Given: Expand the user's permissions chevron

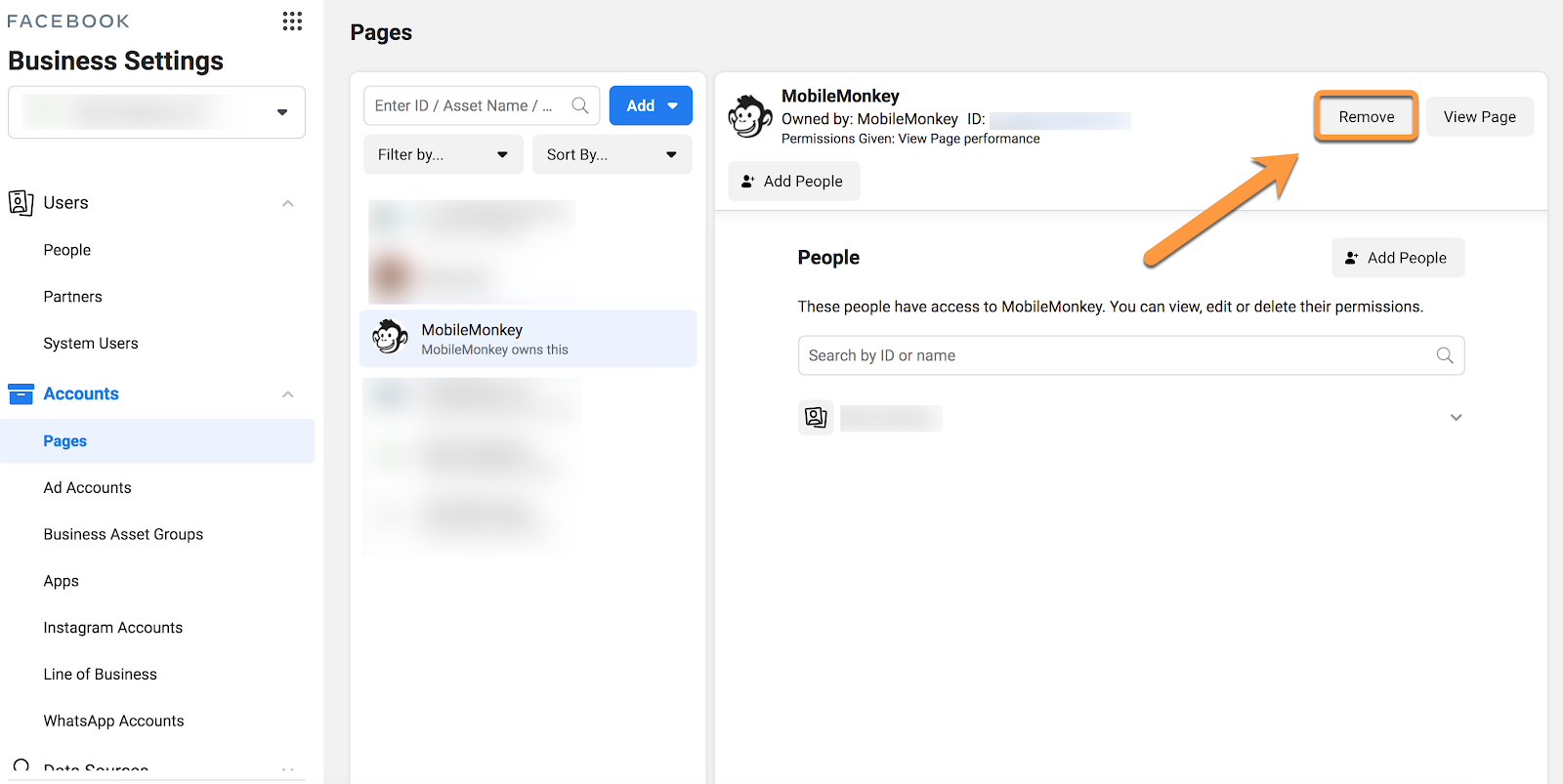Looking at the screenshot, I should pyautogui.click(x=1456, y=418).
